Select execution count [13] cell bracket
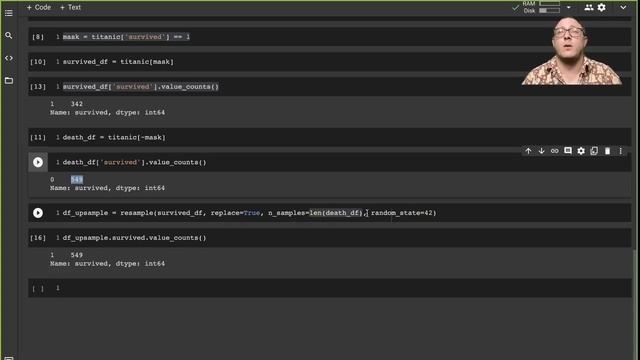Viewport: 640px width, 360px height. click(38, 87)
